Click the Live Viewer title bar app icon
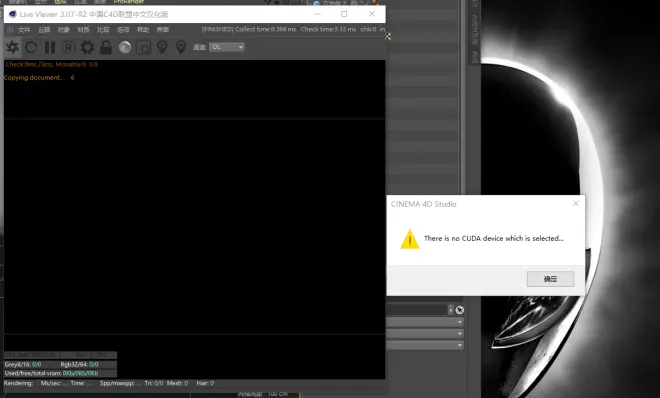Image resolution: width=660 pixels, height=398 pixels. click(12, 14)
